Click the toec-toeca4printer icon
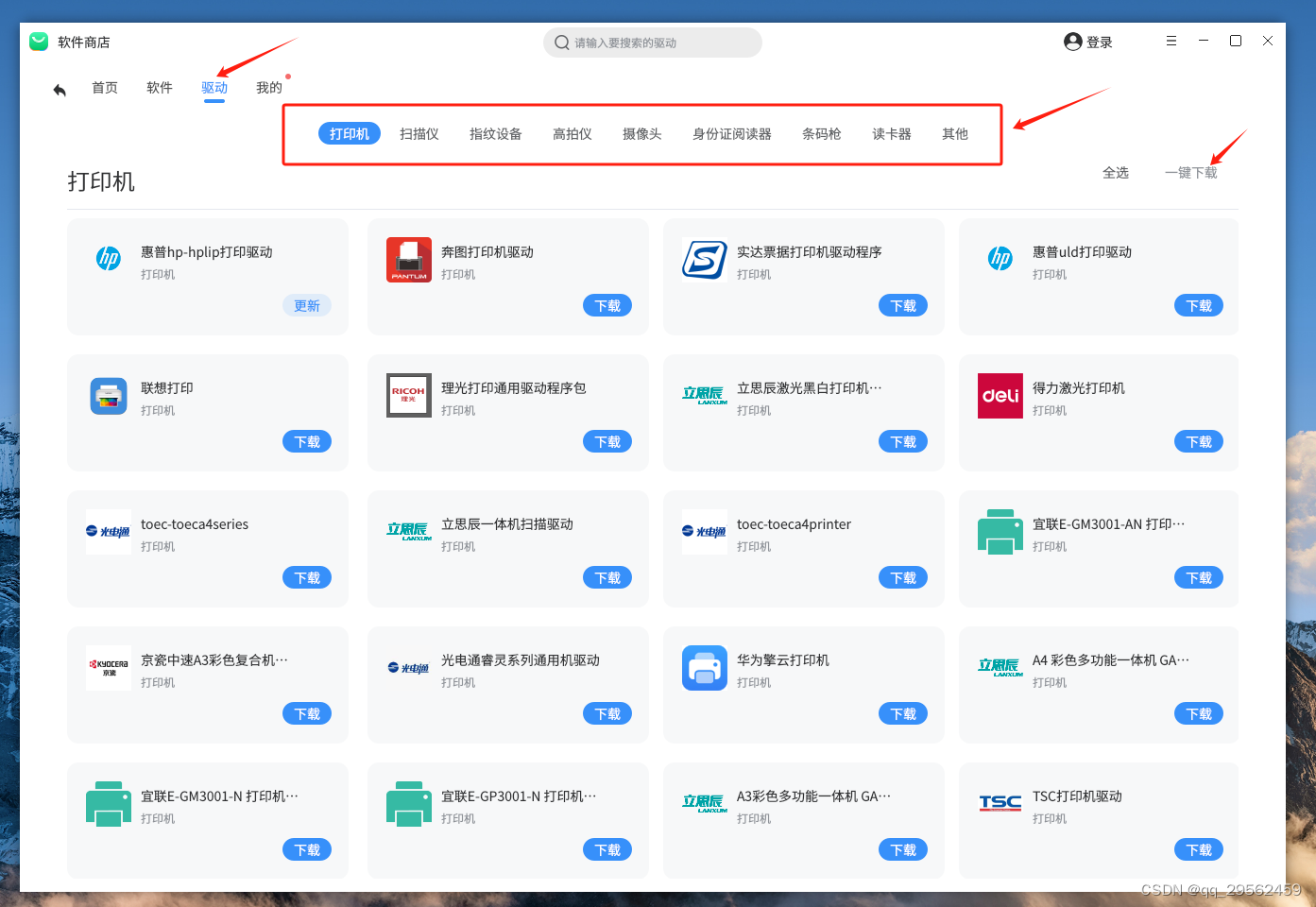1316x907 pixels. click(705, 532)
